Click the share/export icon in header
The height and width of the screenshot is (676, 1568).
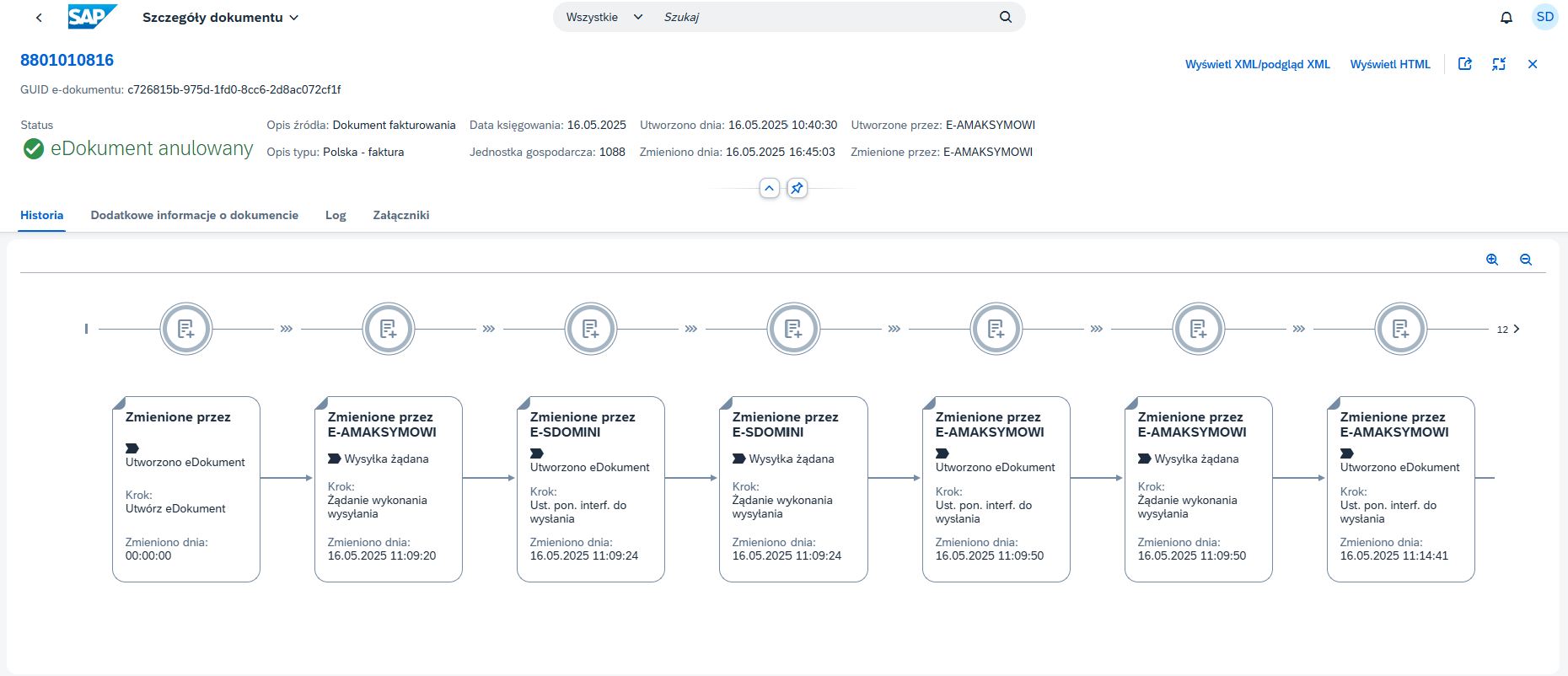click(x=1465, y=64)
